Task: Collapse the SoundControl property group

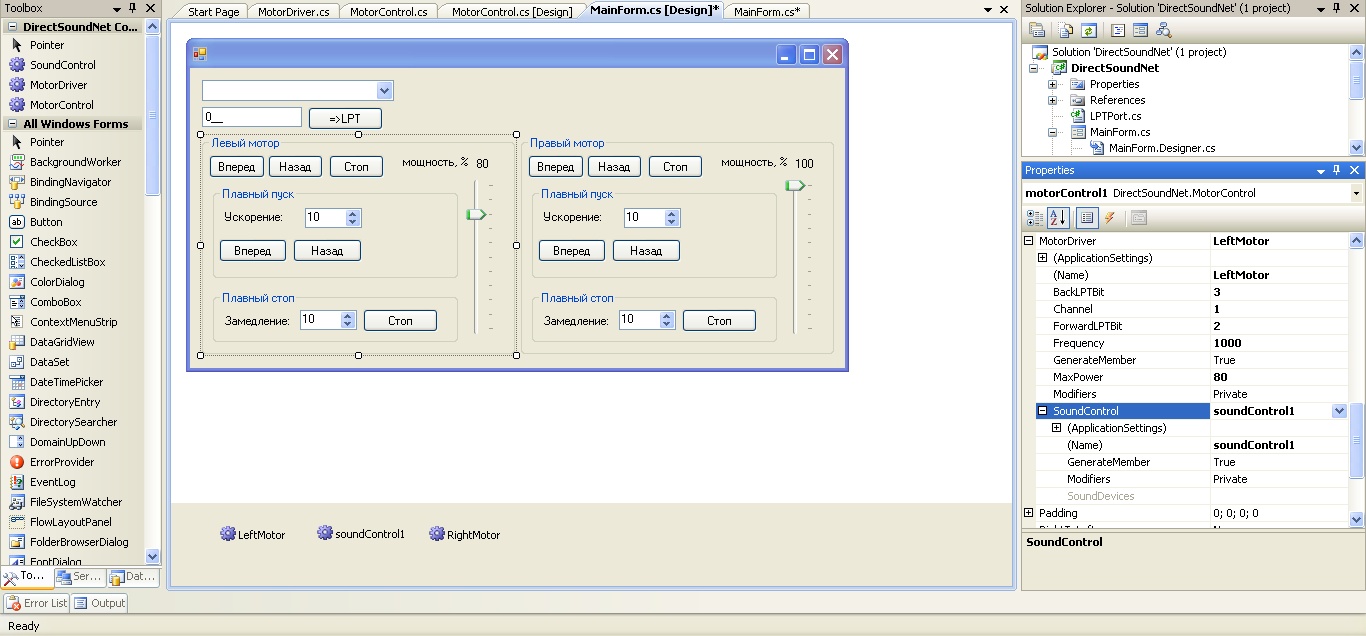Action: coord(1042,411)
